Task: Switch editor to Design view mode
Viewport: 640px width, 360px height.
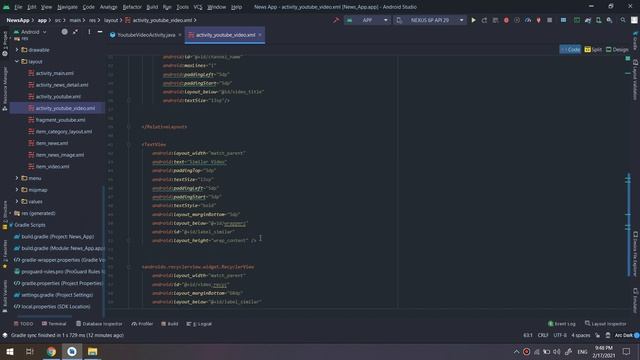Action: tap(617, 49)
